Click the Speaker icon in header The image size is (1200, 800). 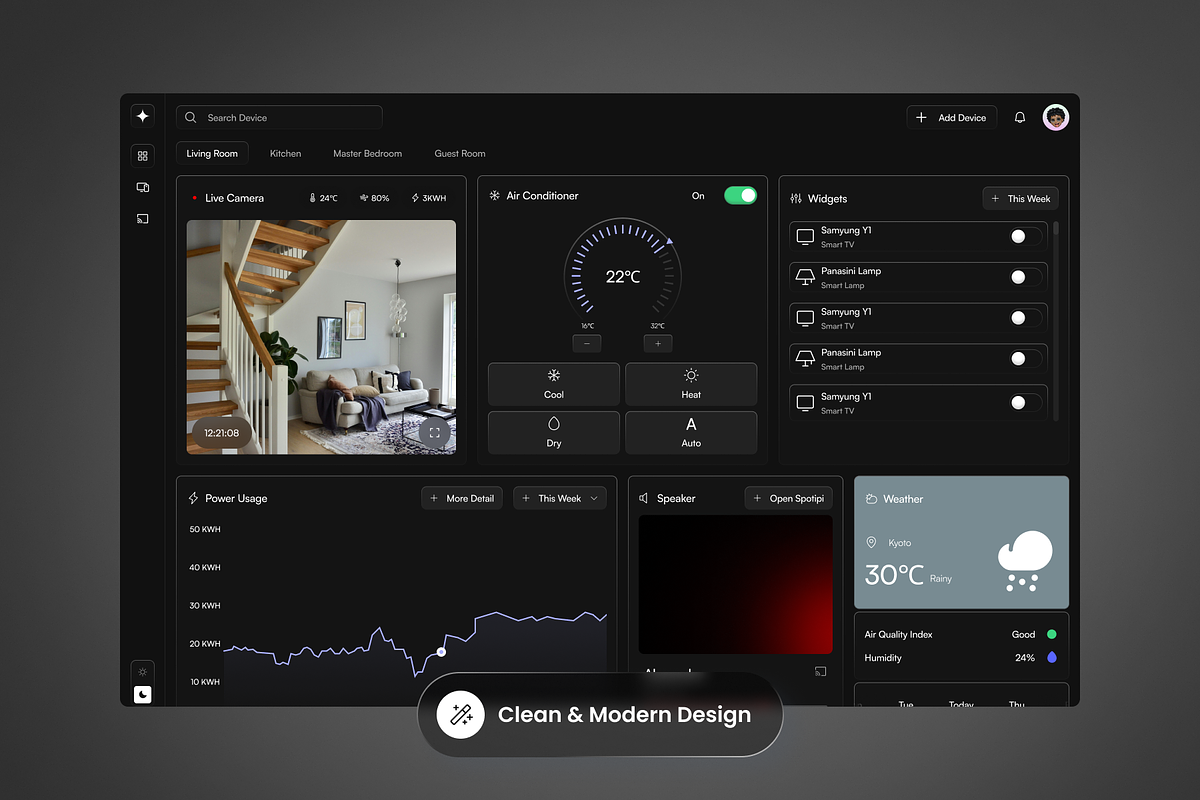coord(644,498)
